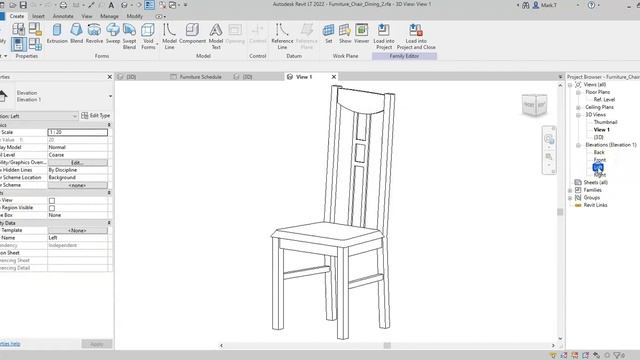Click the View Scale 1:20 field
The height and width of the screenshot is (360, 640).
coord(78,132)
